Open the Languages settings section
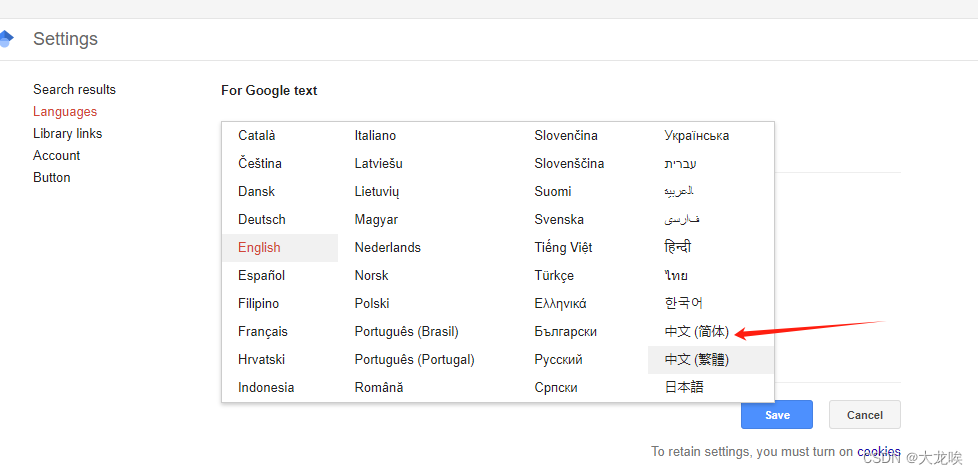 coord(65,112)
